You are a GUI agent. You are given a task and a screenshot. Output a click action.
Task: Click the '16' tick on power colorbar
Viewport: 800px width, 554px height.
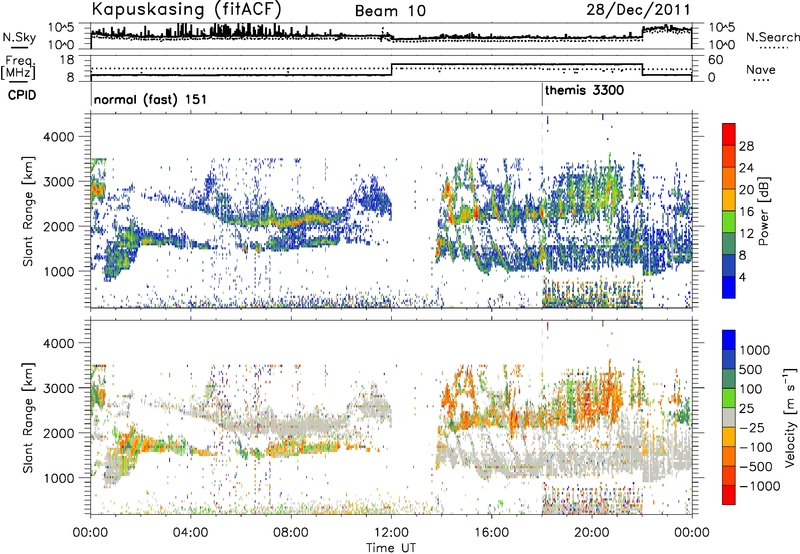click(746, 212)
